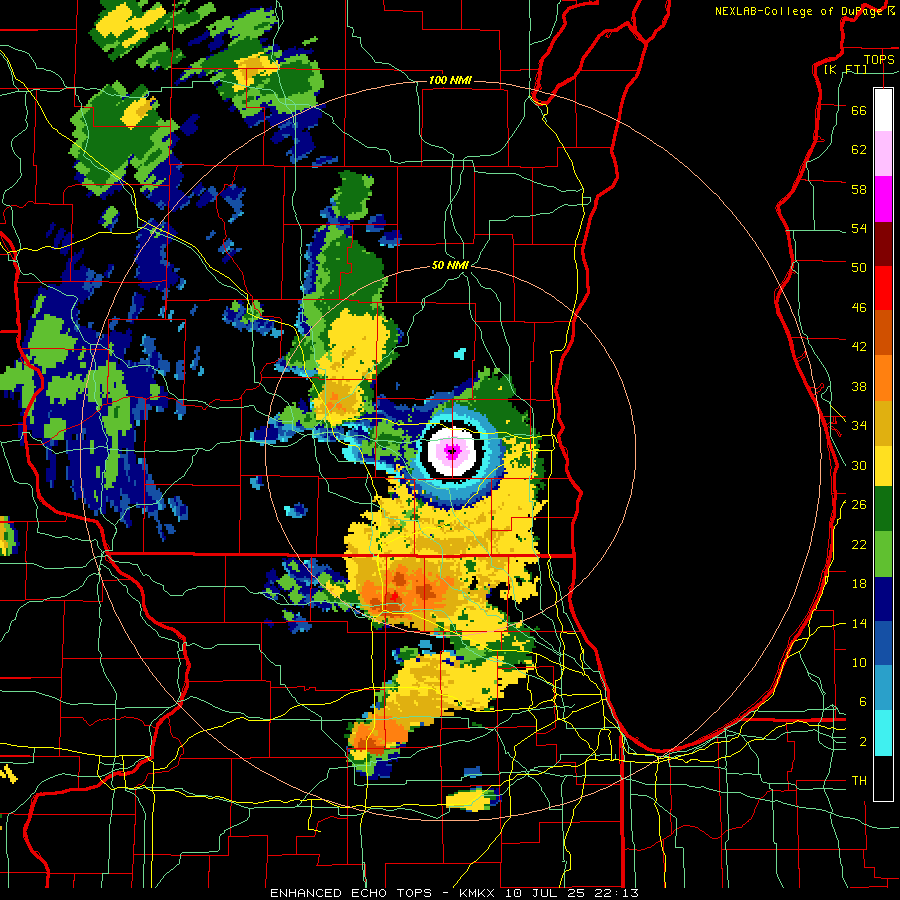Click the black threshold swatch at legend bottom

click(x=883, y=778)
